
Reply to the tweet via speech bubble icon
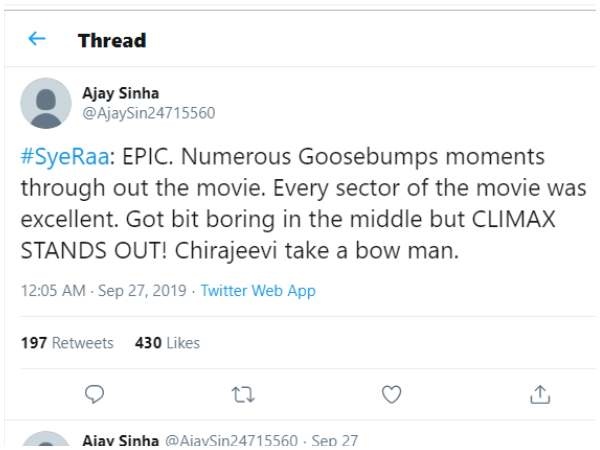[x=94, y=394]
